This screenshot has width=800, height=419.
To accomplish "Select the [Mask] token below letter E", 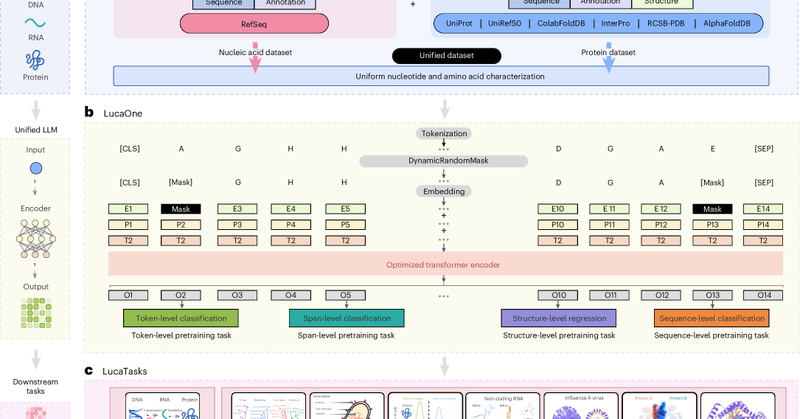I will pyautogui.click(x=712, y=182).
